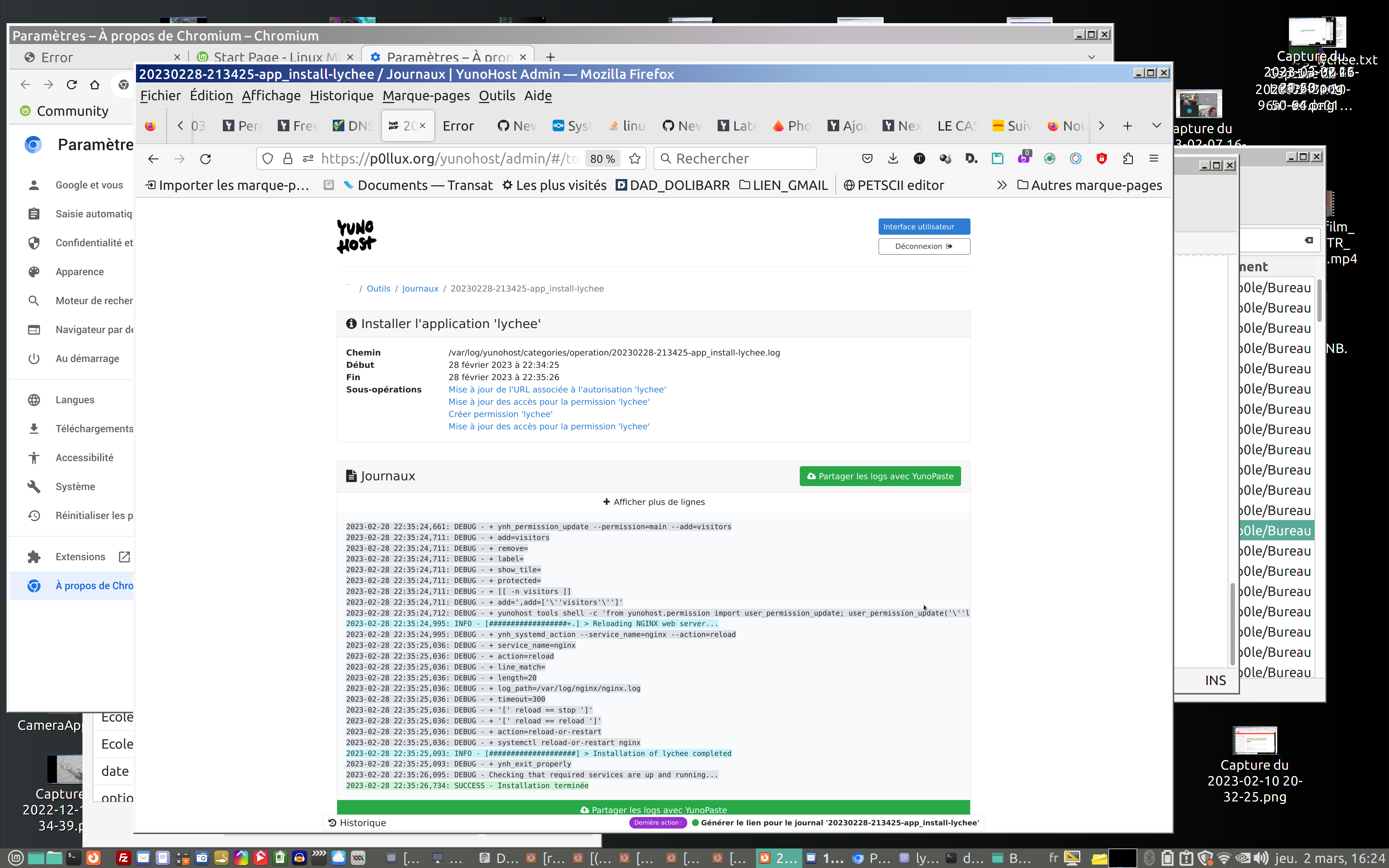Bookmark this page with the star icon
The height and width of the screenshot is (868, 1389).
point(634,158)
